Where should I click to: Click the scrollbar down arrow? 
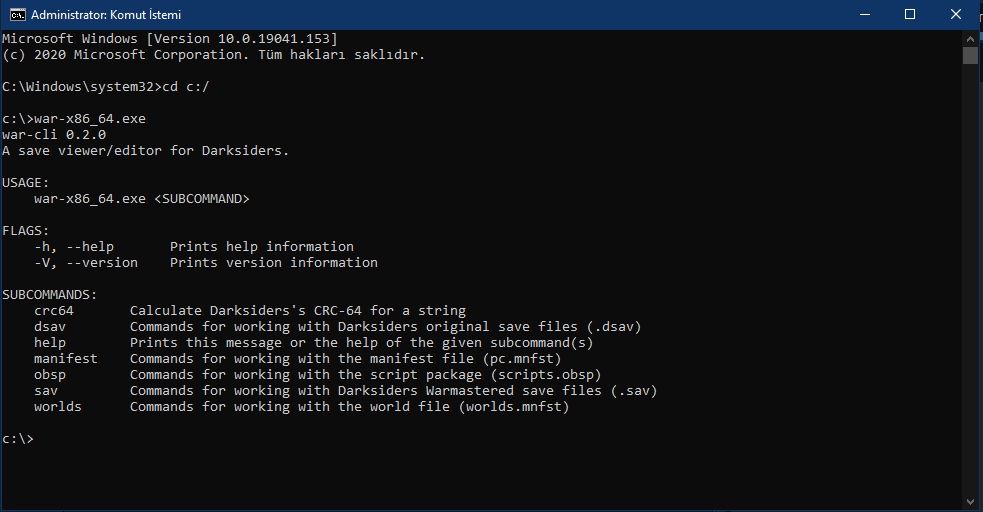tap(970, 502)
